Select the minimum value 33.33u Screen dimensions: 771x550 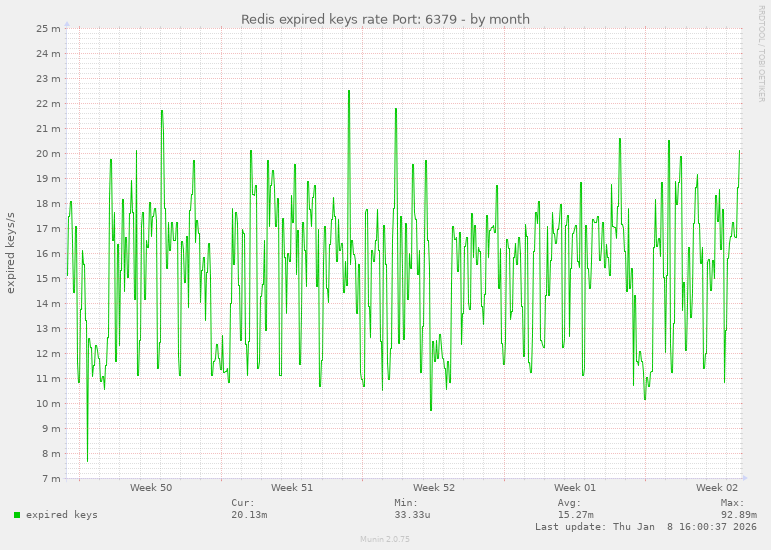coord(412,515)
